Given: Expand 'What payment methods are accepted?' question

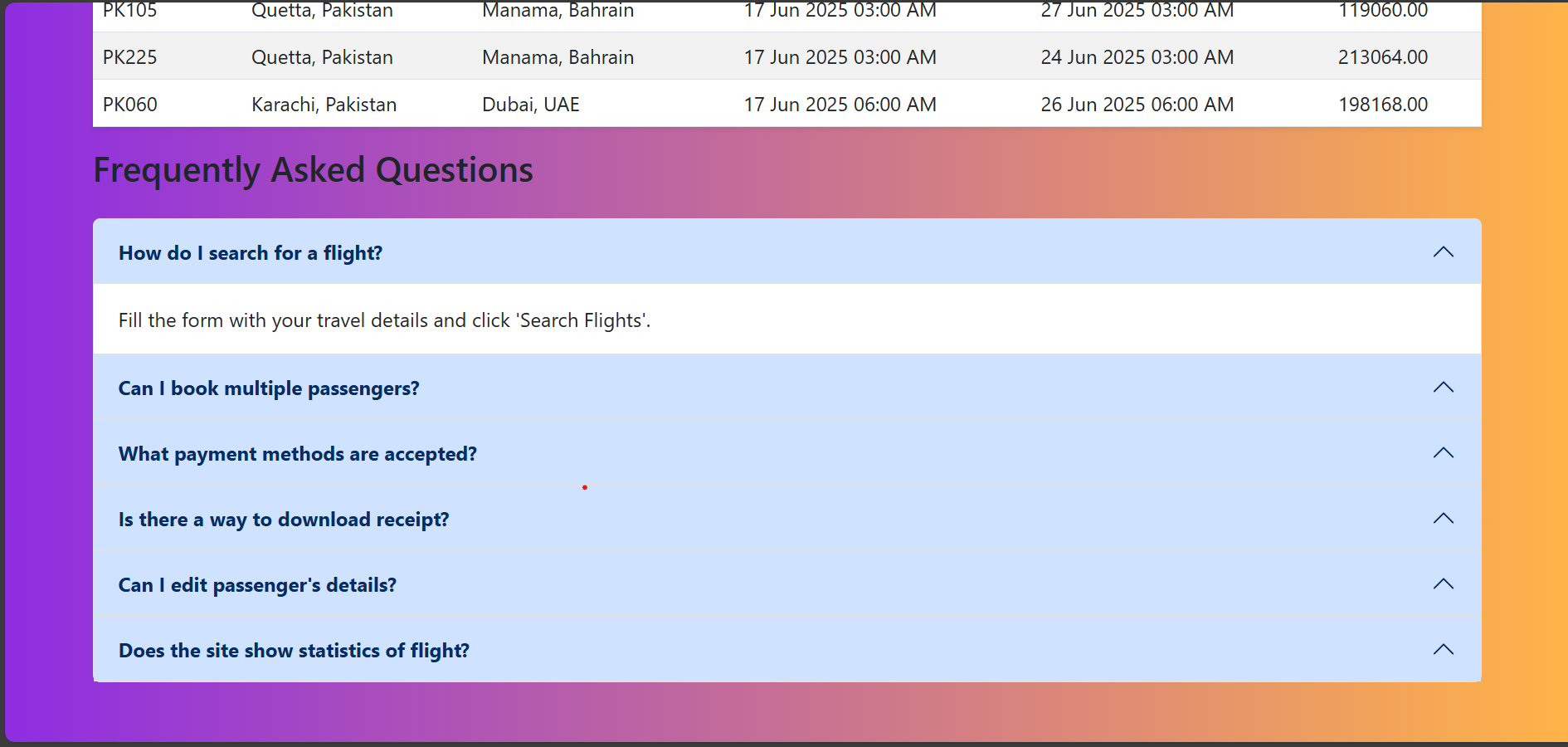Looking at the screenshot, I should coord(786,453).
